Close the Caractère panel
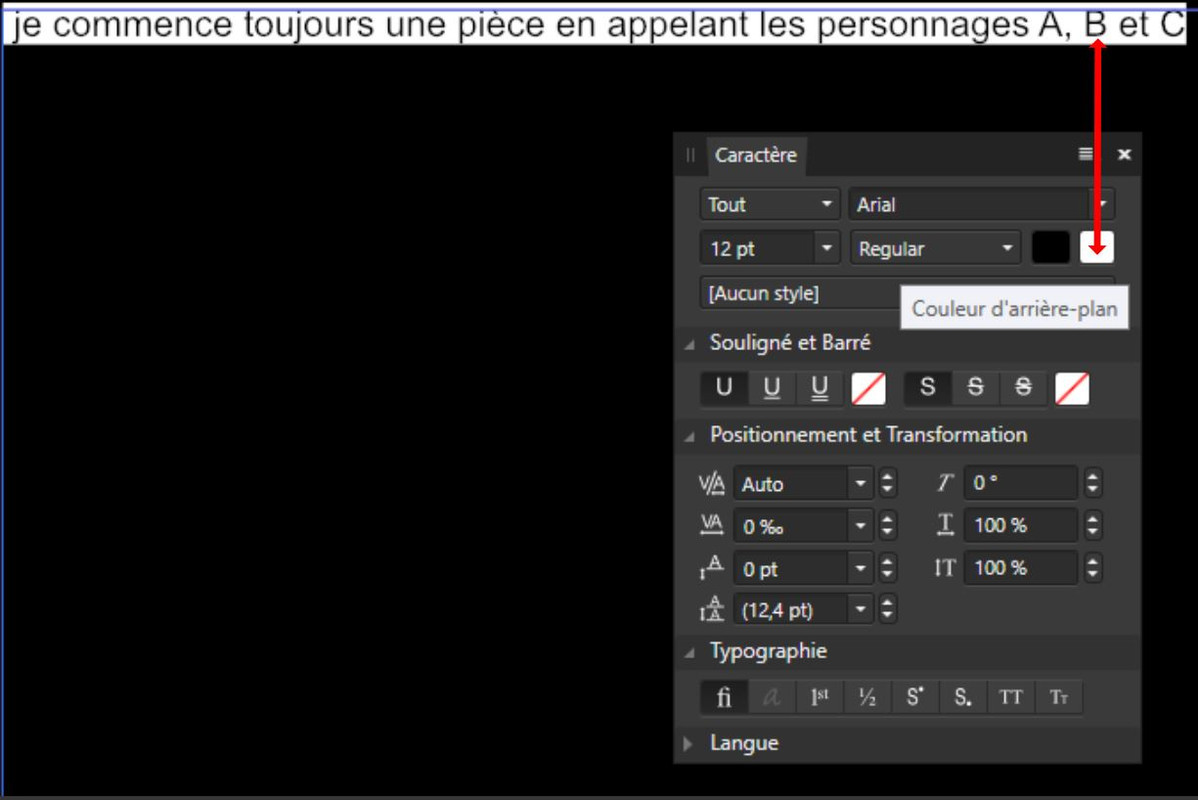The image size is (1198, 800). (1124, 154)
